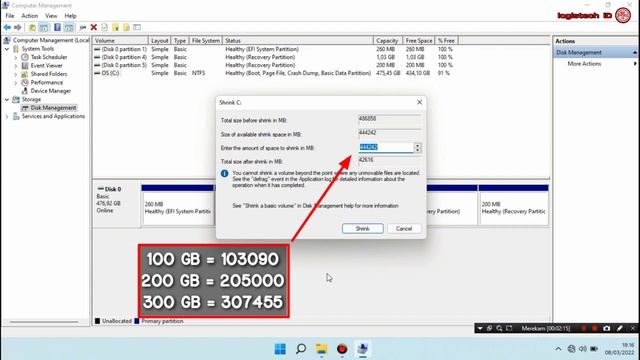
Task: Expand More Actions submenu arrow
Action: 635,64
